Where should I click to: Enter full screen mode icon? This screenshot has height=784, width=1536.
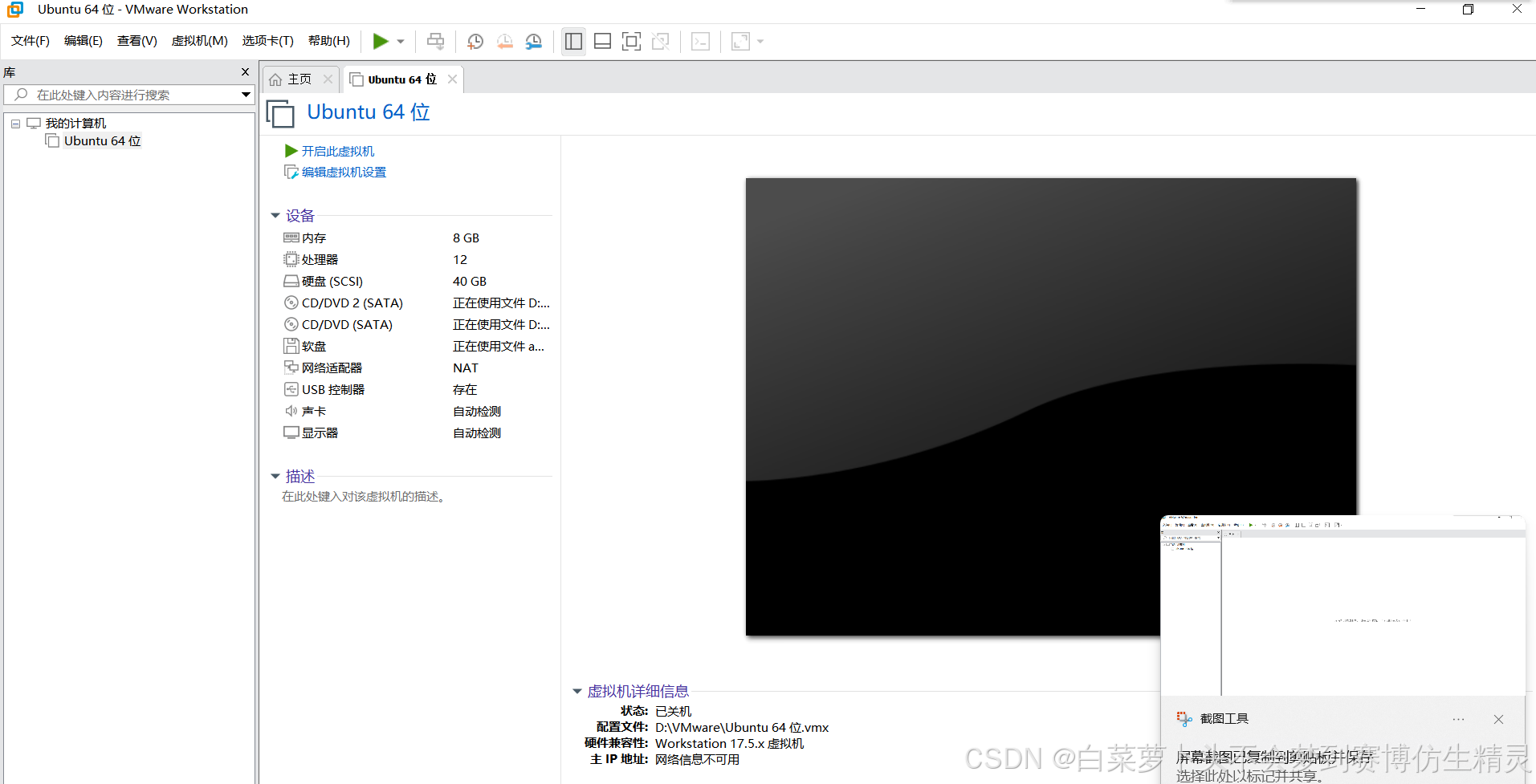(x=632, y=41)
